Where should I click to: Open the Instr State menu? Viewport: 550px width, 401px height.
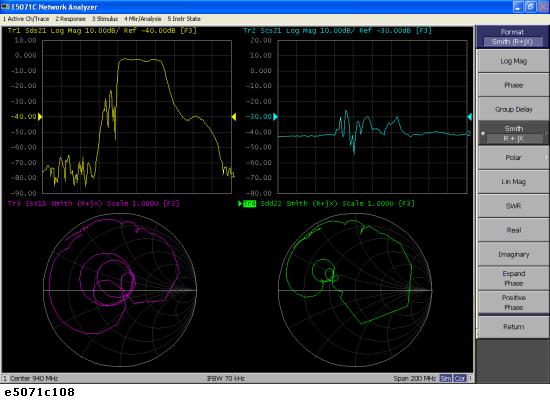tap(184, 19)
